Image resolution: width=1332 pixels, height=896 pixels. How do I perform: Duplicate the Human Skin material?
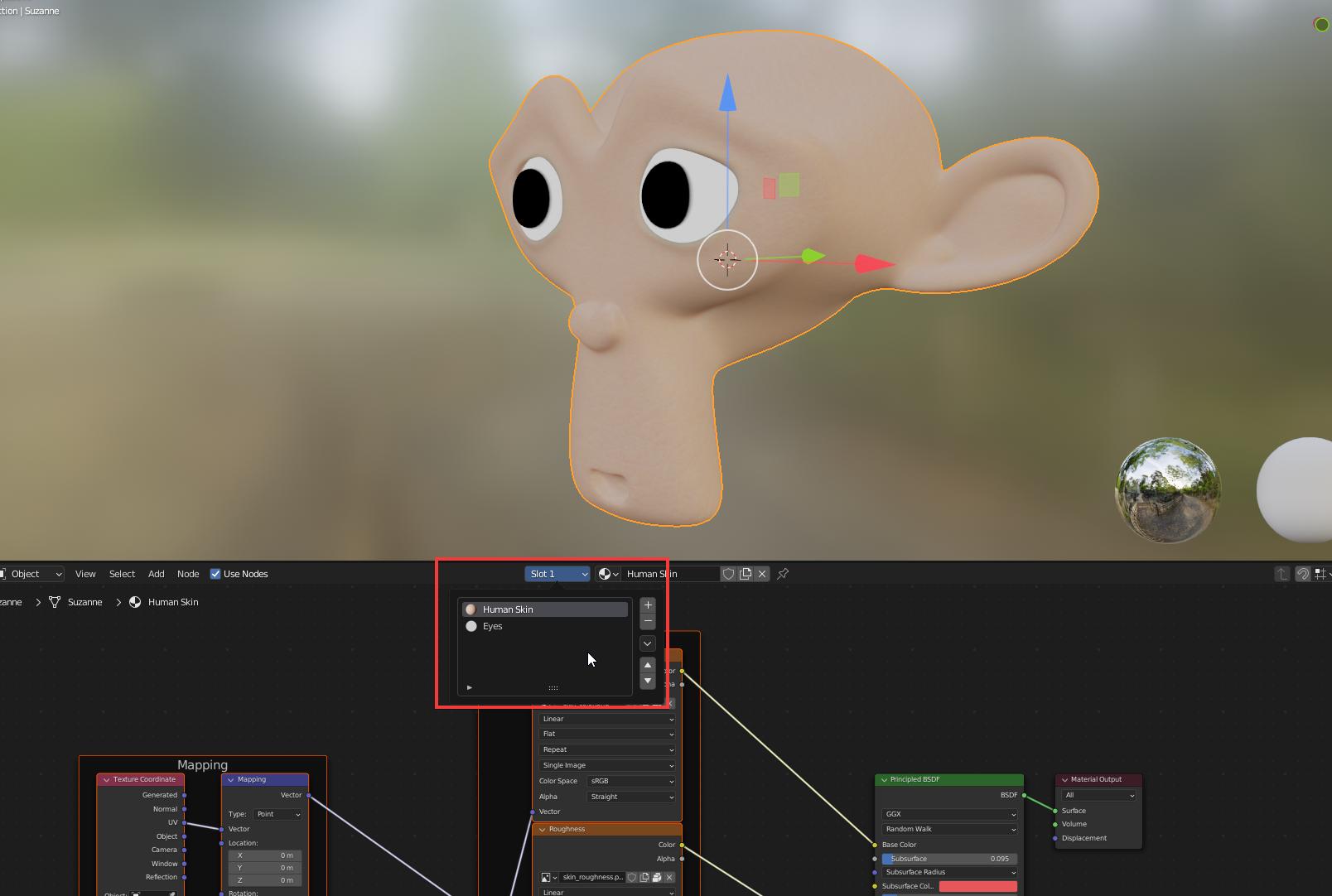(x=746, y=574)
